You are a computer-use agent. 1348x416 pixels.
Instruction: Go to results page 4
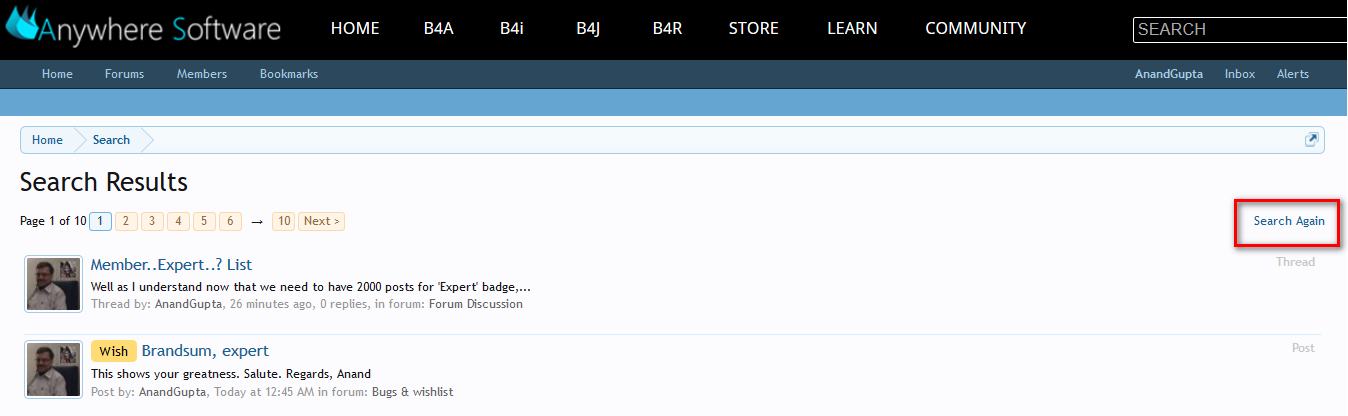pos(178,221)
